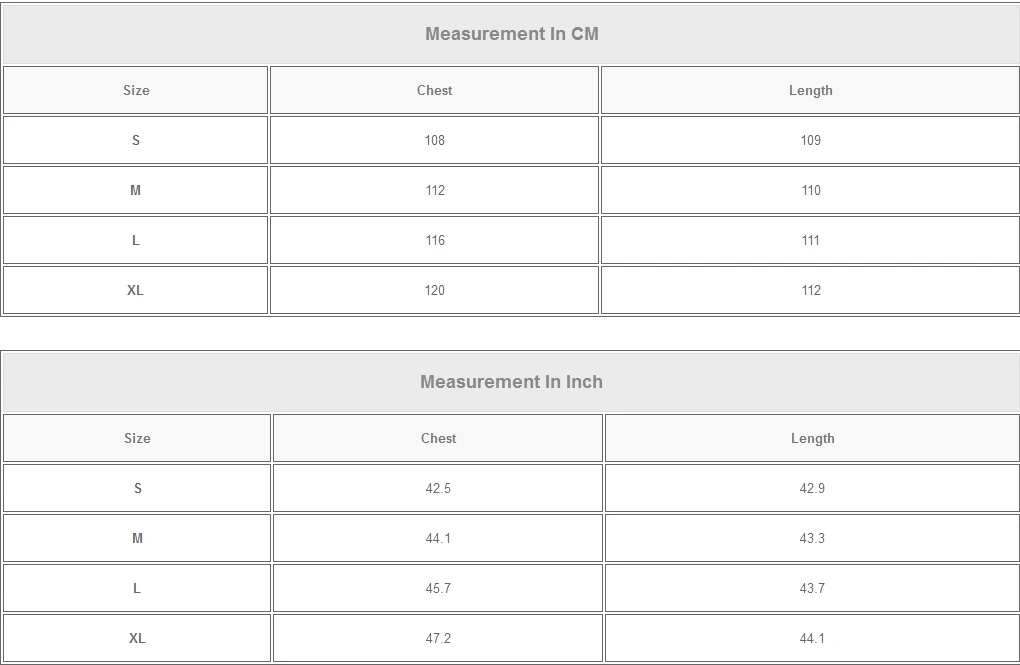
Task: Select the length value 43.3 cell
Action: 812,538
